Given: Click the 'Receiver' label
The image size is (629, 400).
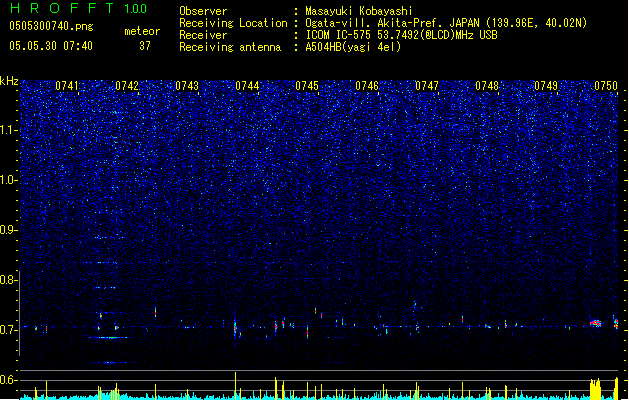Looking at the screenshot, I should click(203, 35).
